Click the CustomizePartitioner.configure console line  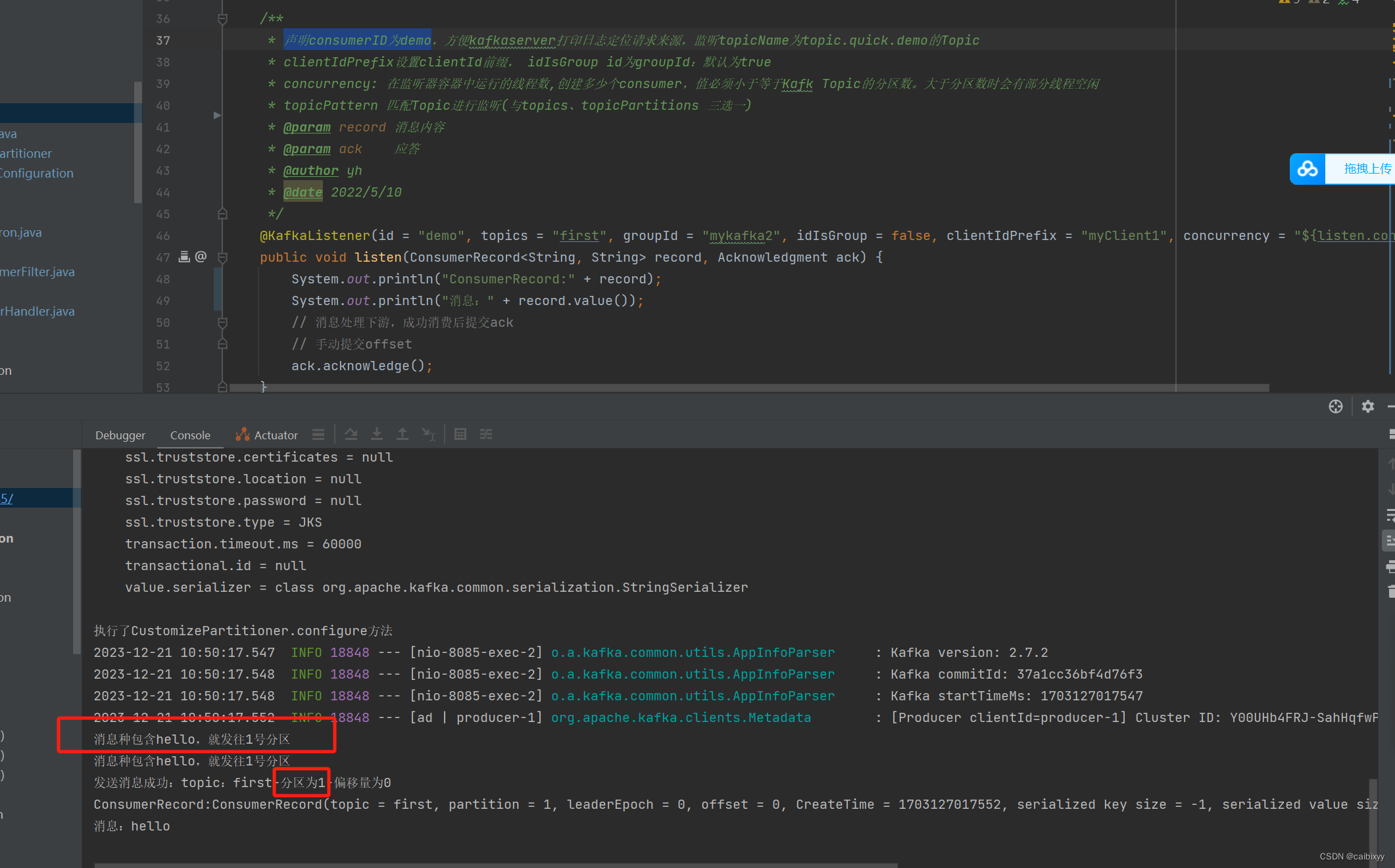[x=243, y=631]
